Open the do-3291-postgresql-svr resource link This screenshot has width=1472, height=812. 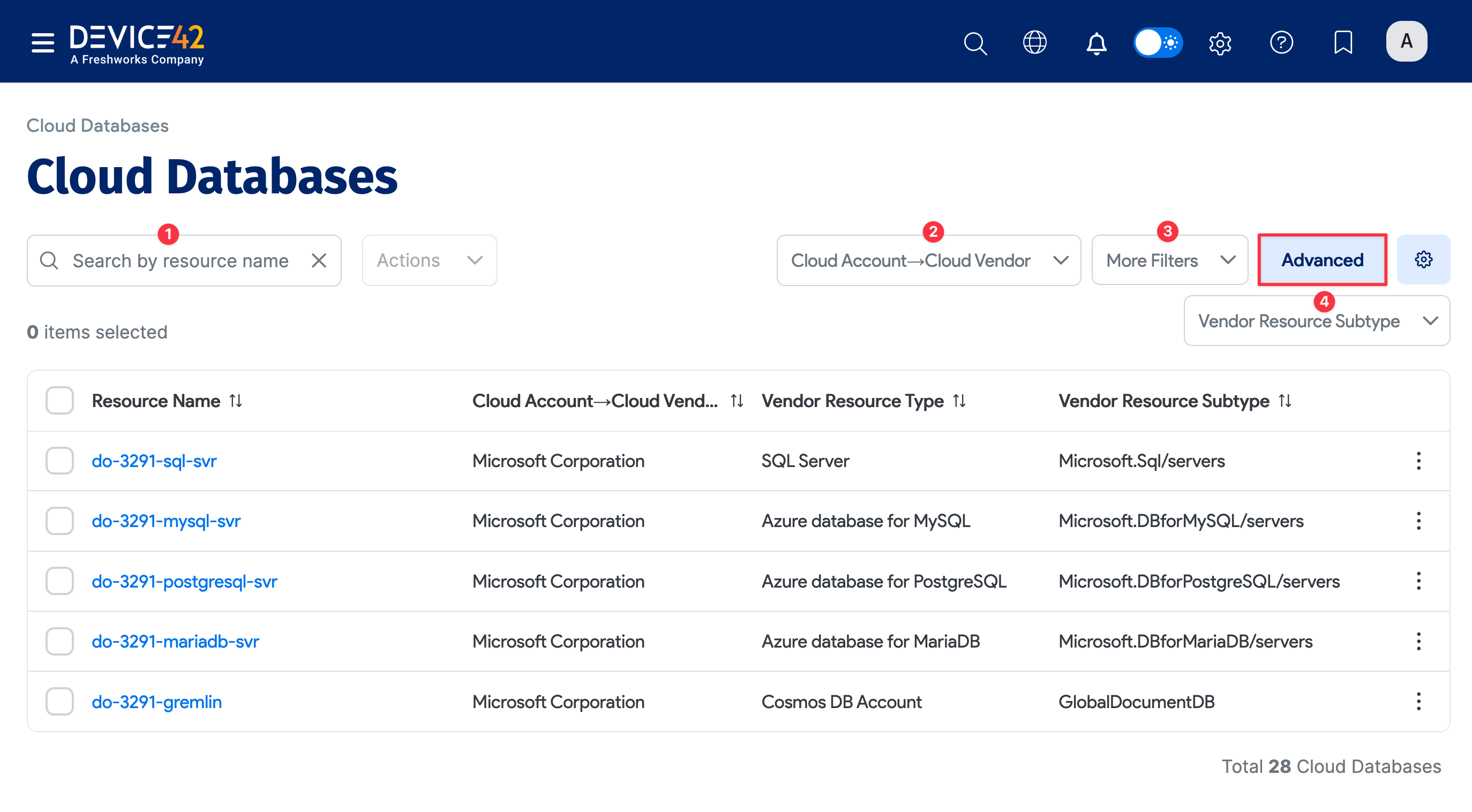click(x=184, y=581)
